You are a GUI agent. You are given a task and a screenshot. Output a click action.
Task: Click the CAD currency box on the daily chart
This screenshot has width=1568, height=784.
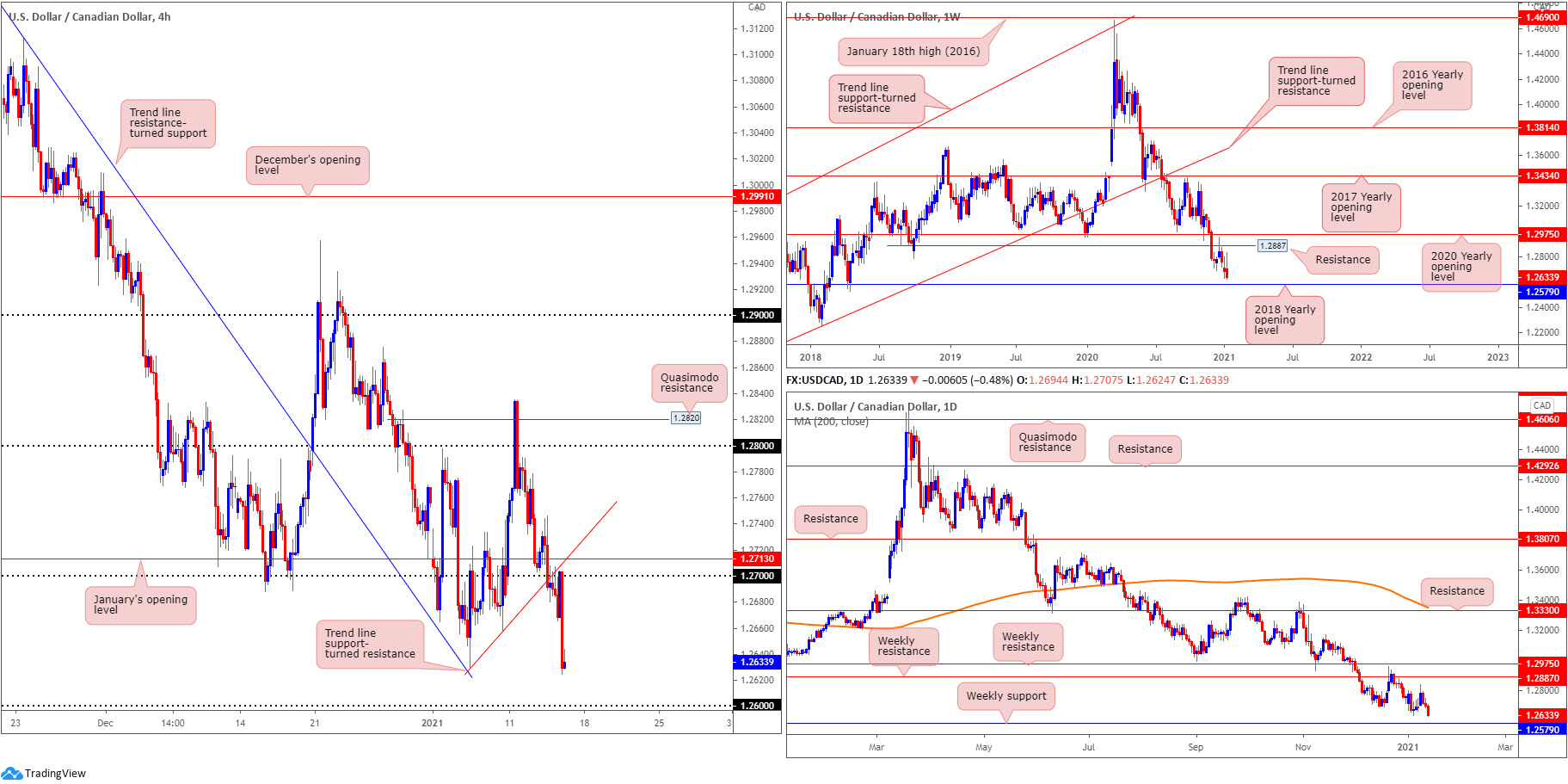(x=1542, y=405)
